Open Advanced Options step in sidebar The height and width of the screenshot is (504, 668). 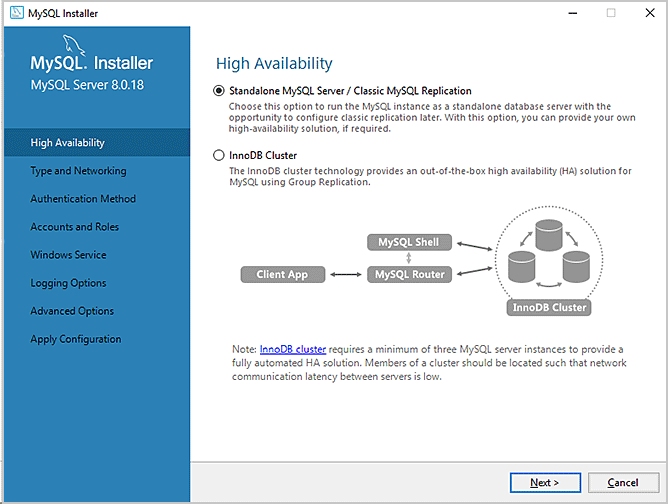pyautogui.click(x=72, y=311)
